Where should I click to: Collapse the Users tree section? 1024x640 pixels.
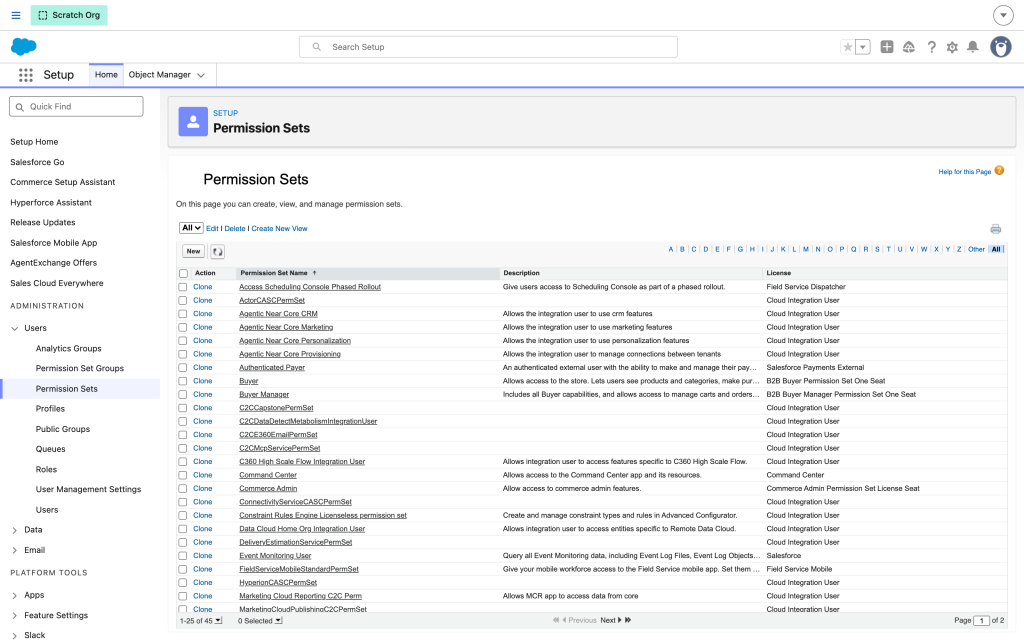tap(14, 328)
